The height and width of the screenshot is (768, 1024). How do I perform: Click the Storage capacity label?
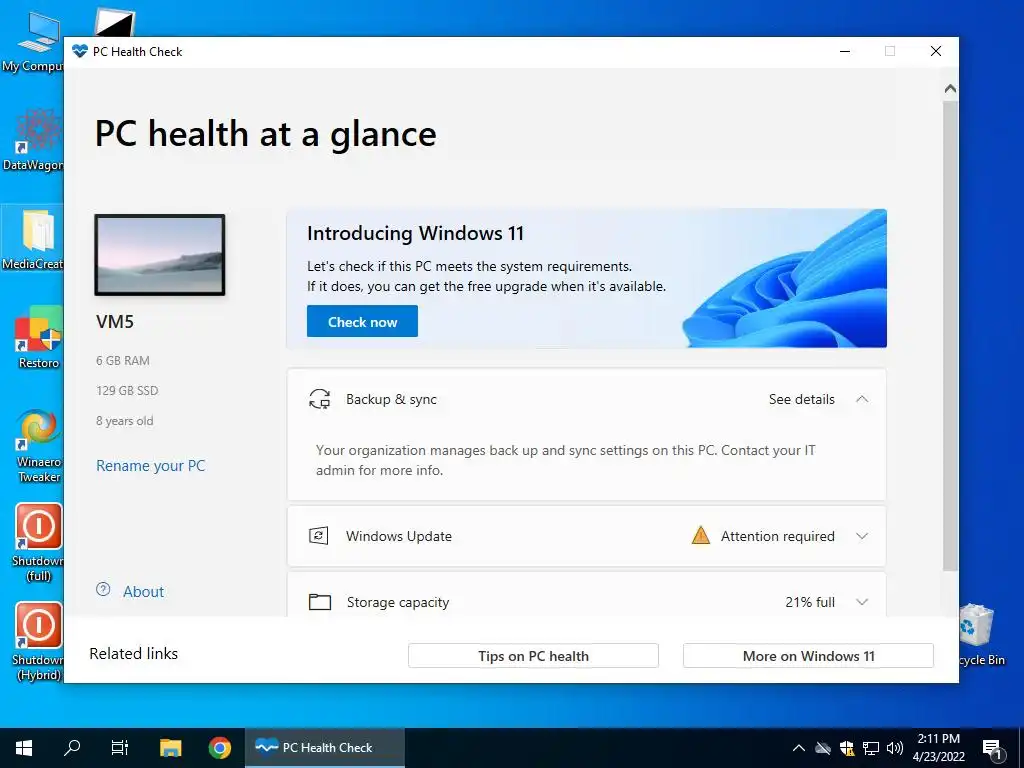[x=398, y=602]
